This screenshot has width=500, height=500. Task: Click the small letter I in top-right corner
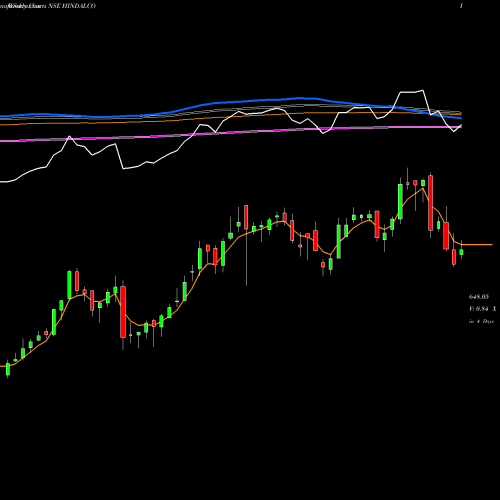(x=461, y=6)
